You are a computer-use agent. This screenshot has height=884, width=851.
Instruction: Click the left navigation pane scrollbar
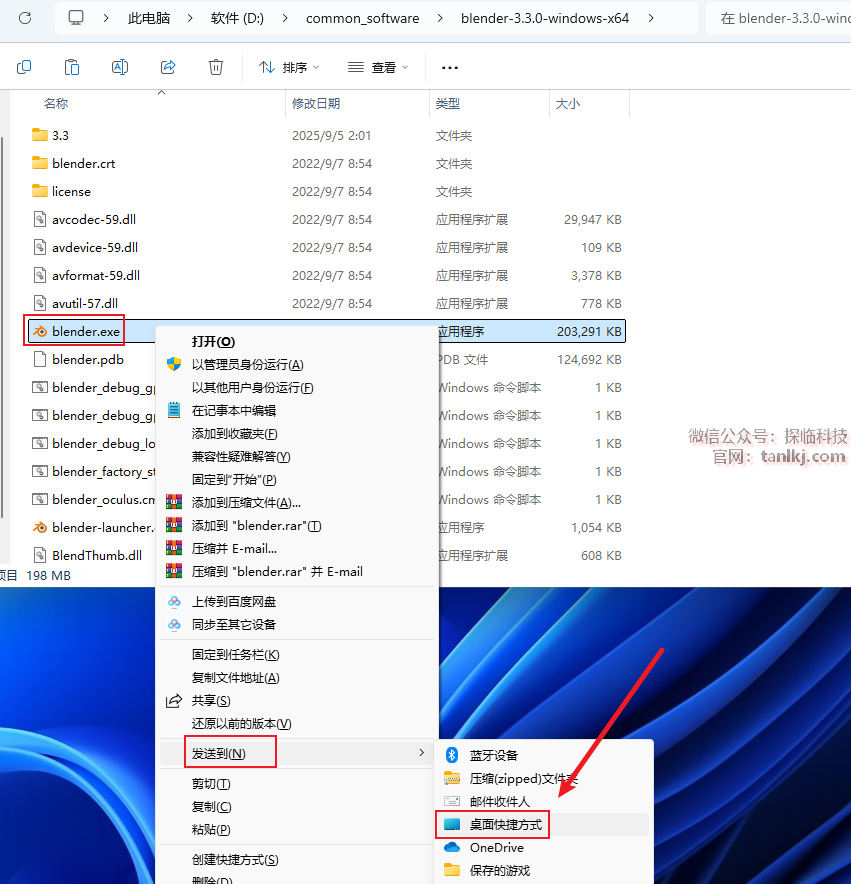pyautogui.click(x=3, y=327)
